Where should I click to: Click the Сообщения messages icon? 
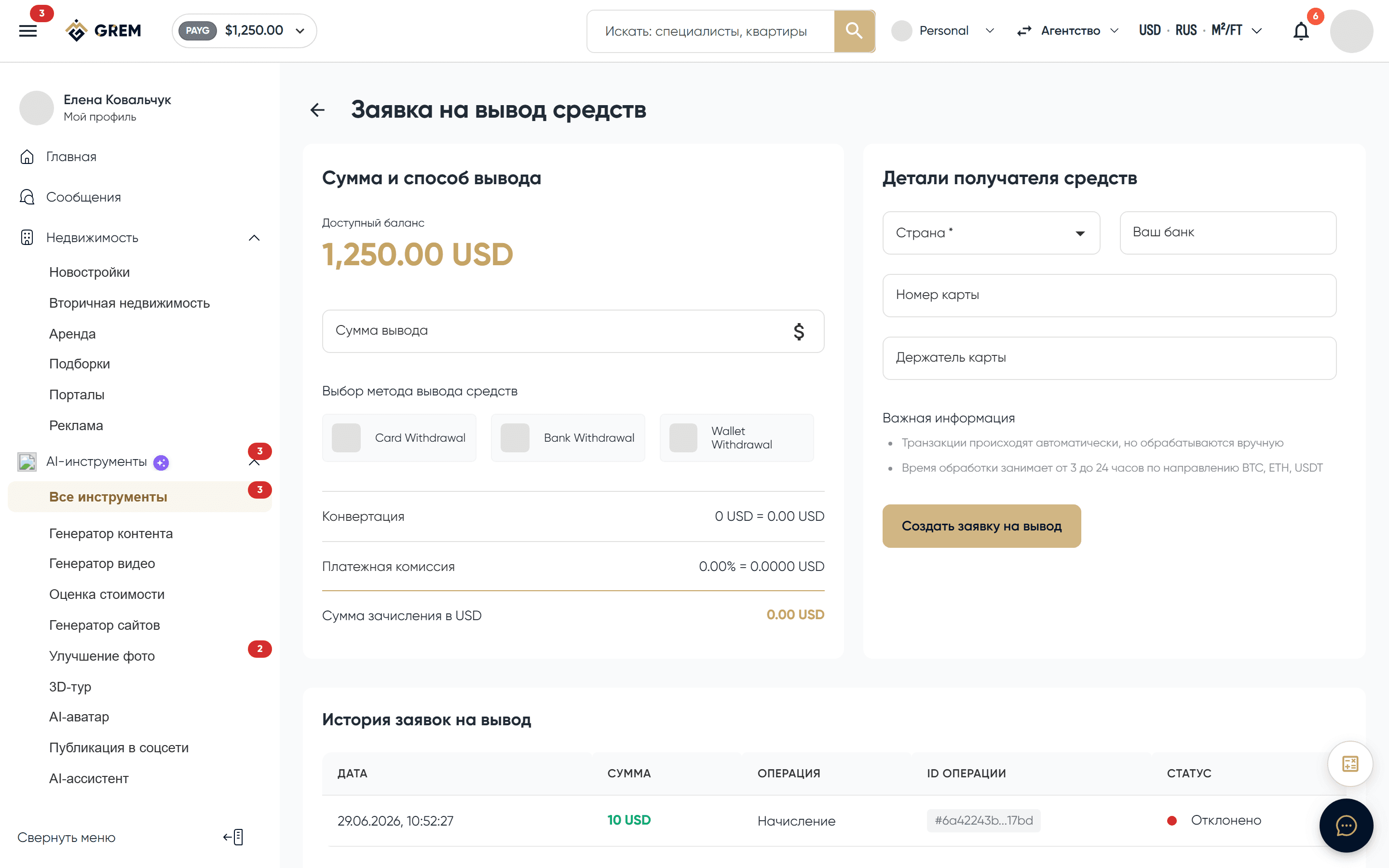[x=27, y=197]
